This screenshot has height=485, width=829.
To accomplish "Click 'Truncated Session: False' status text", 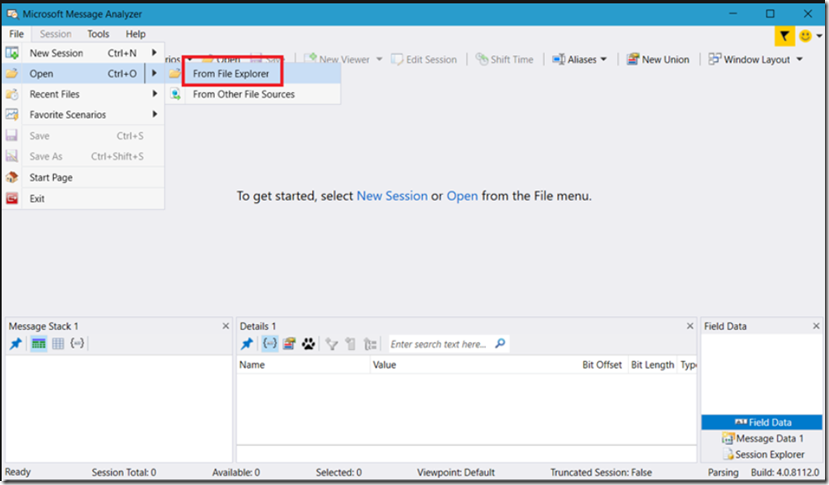I will tap(601, 472).
